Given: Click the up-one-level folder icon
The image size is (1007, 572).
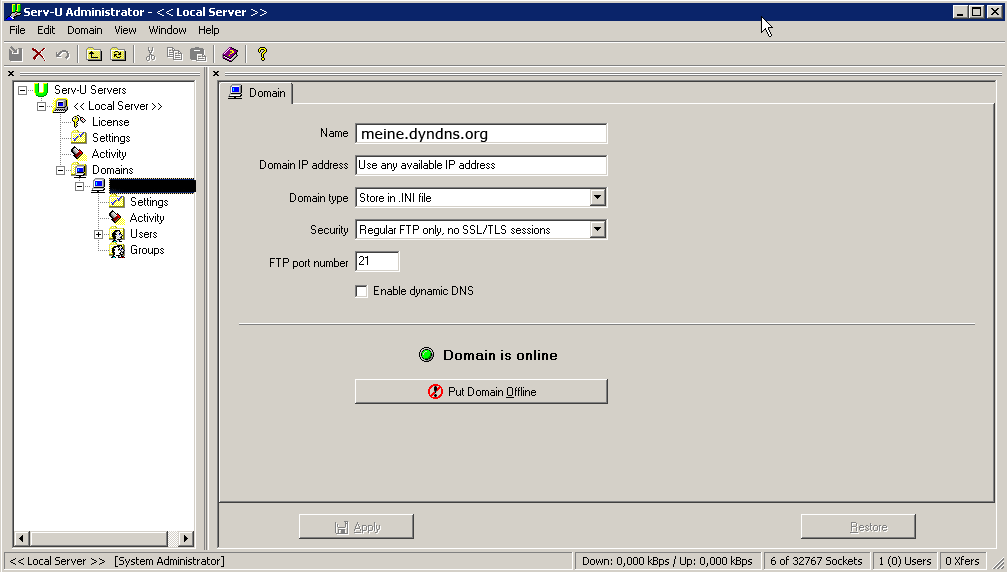Looking at the screenshot, I should point(94,55).
